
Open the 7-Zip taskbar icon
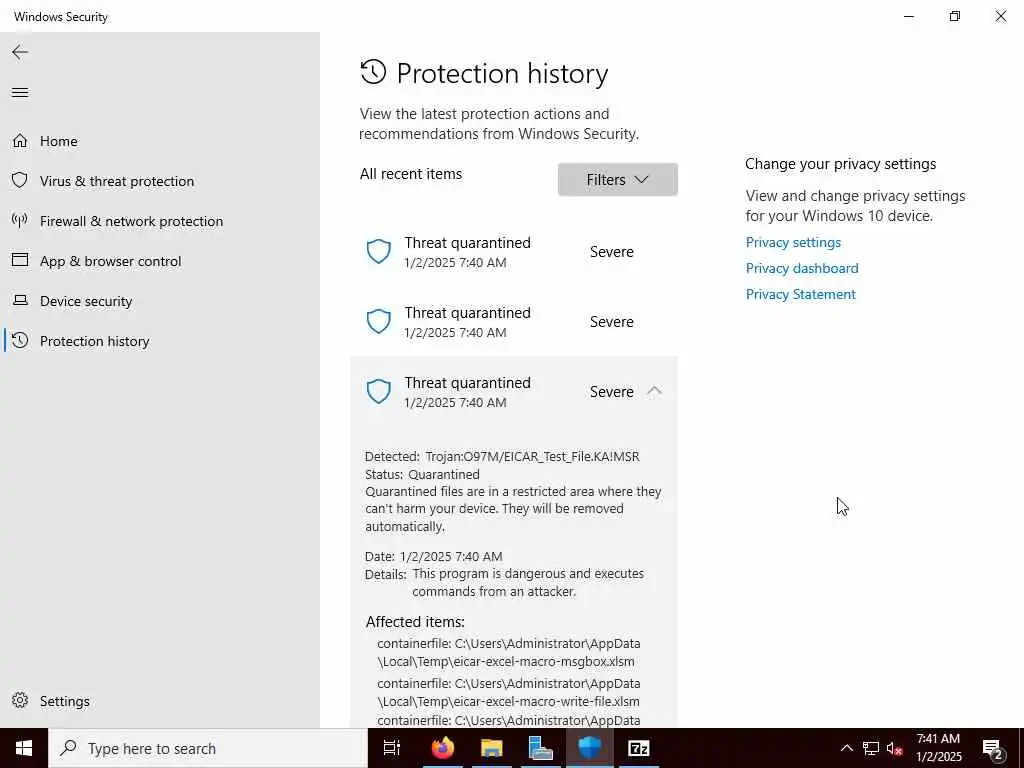coord(638,748)
